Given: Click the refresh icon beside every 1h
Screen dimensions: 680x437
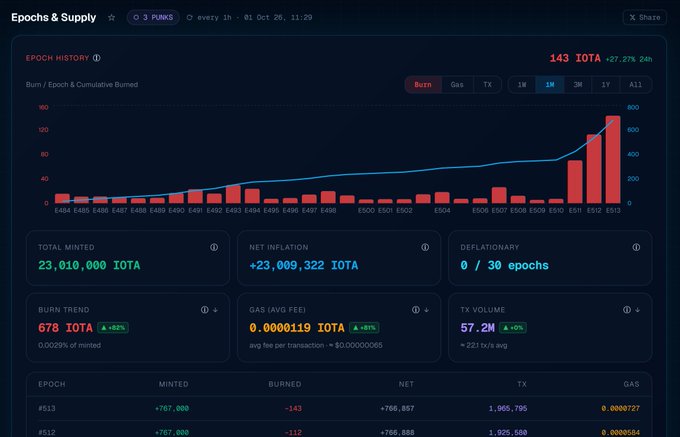Looking at the screenshot, I should click(x=190, y=17).
